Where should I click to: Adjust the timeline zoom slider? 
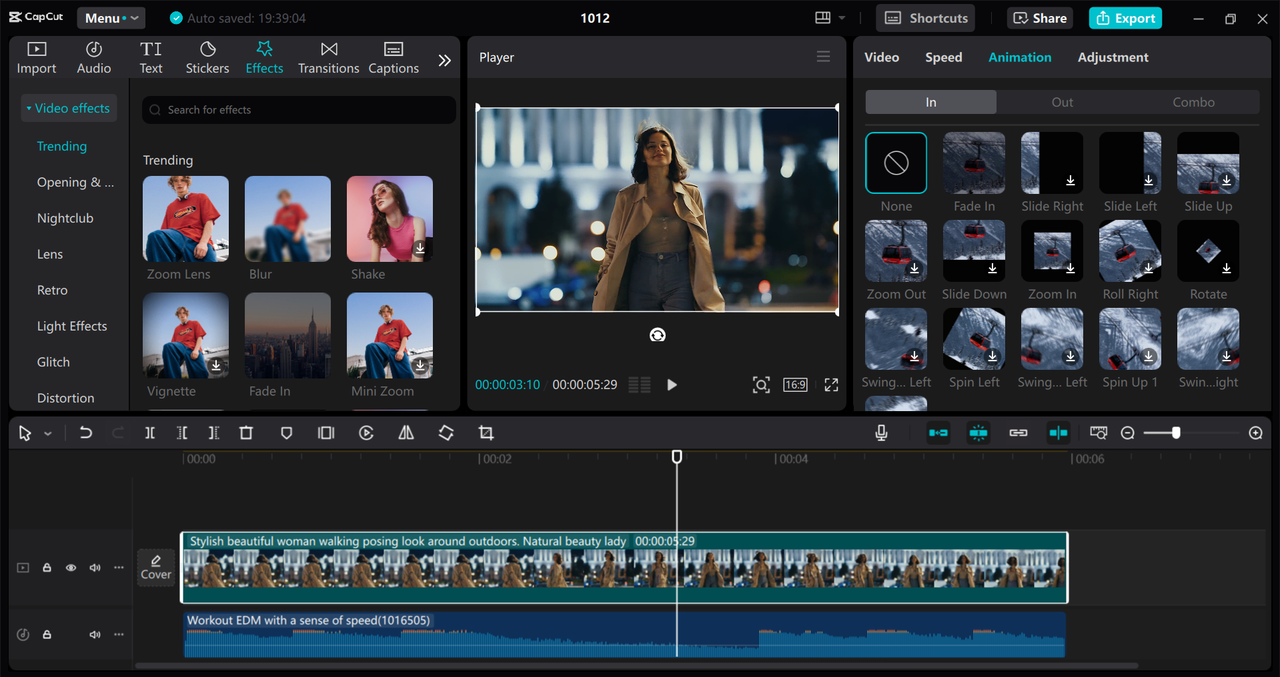point(1176,433)
